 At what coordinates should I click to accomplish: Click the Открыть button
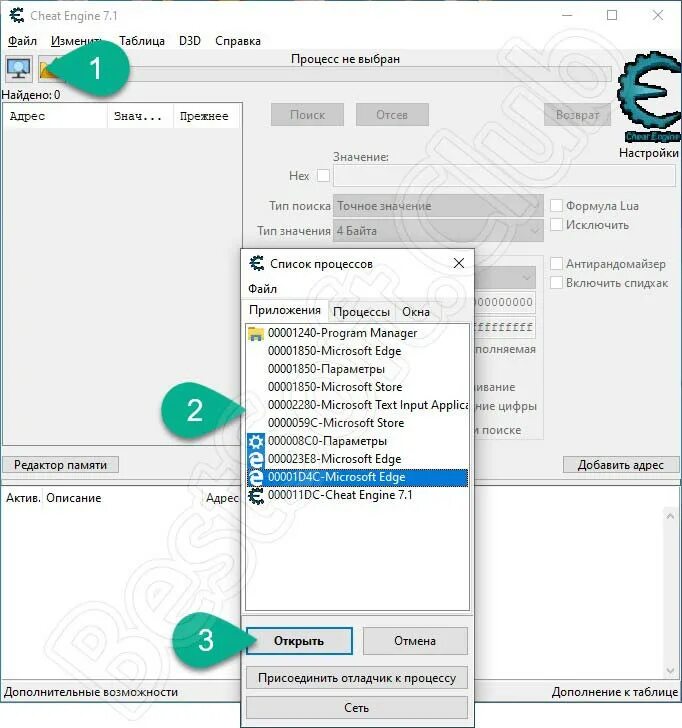coord(299,641)
